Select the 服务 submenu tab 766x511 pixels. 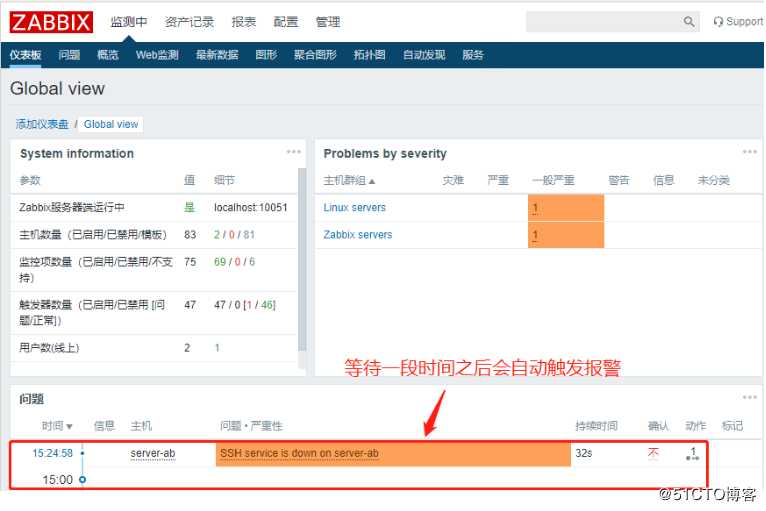pos(473,55)
